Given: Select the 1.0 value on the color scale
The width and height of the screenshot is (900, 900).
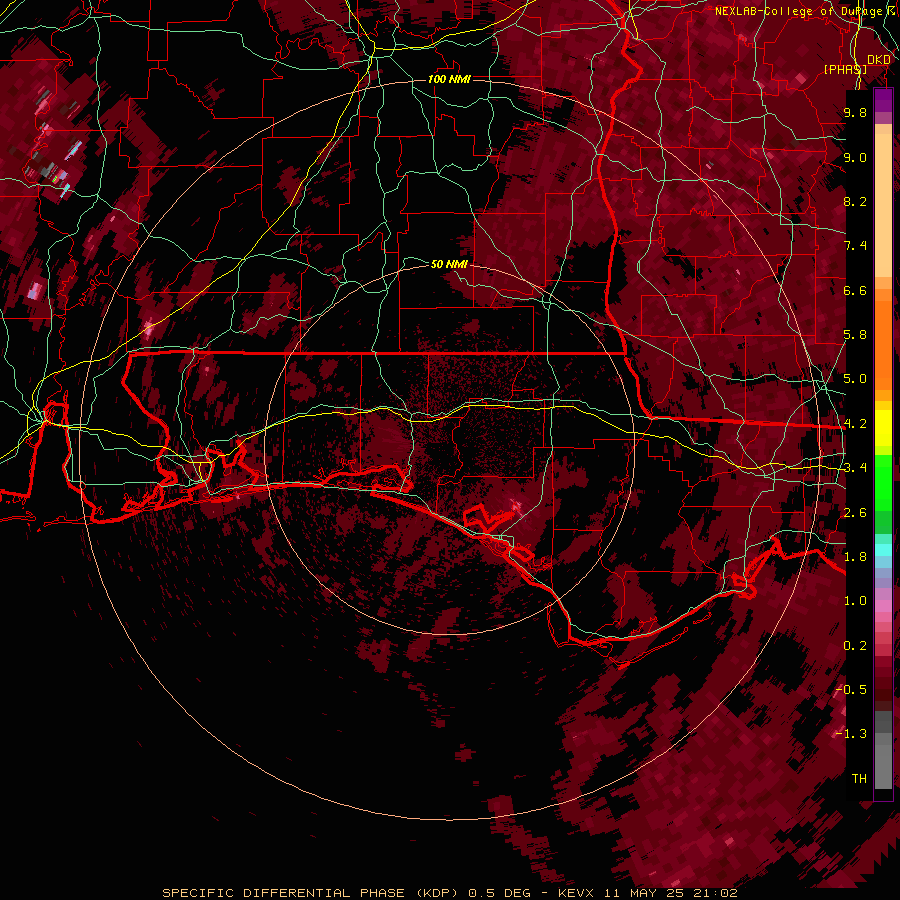Looking at the screenshot, I should point(855,601).
